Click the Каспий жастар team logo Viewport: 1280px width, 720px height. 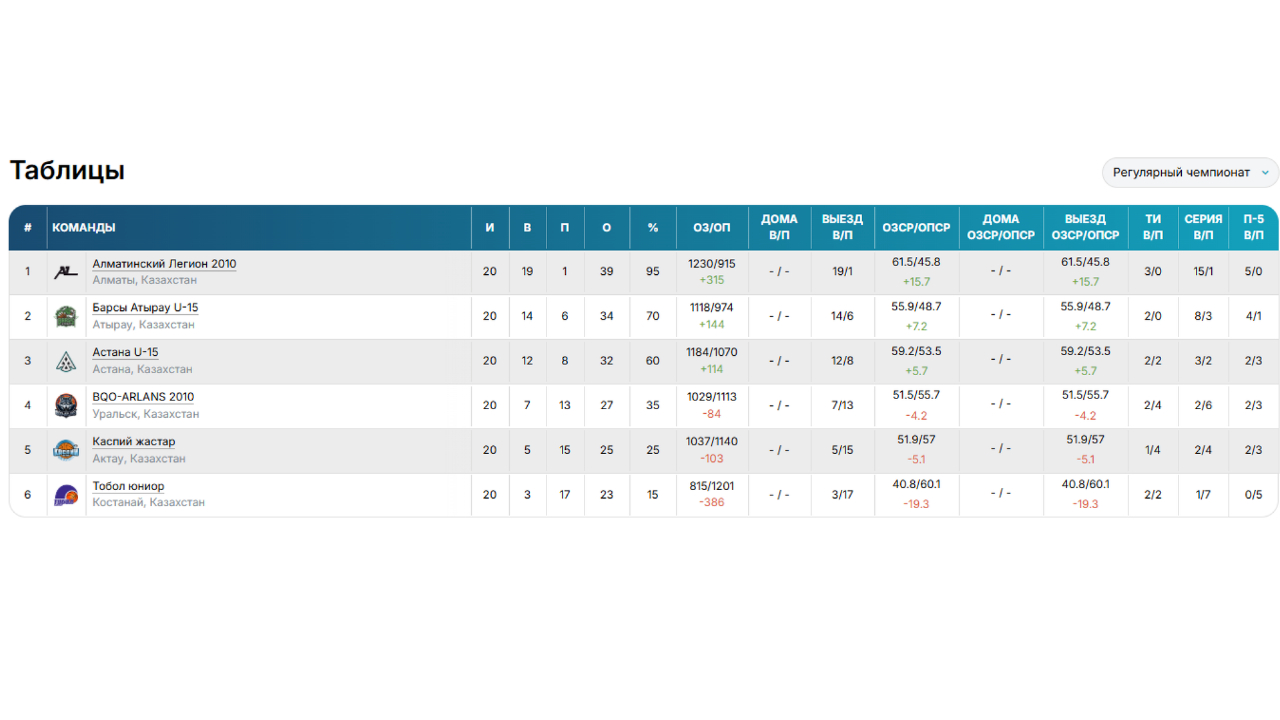click(66, 450)
